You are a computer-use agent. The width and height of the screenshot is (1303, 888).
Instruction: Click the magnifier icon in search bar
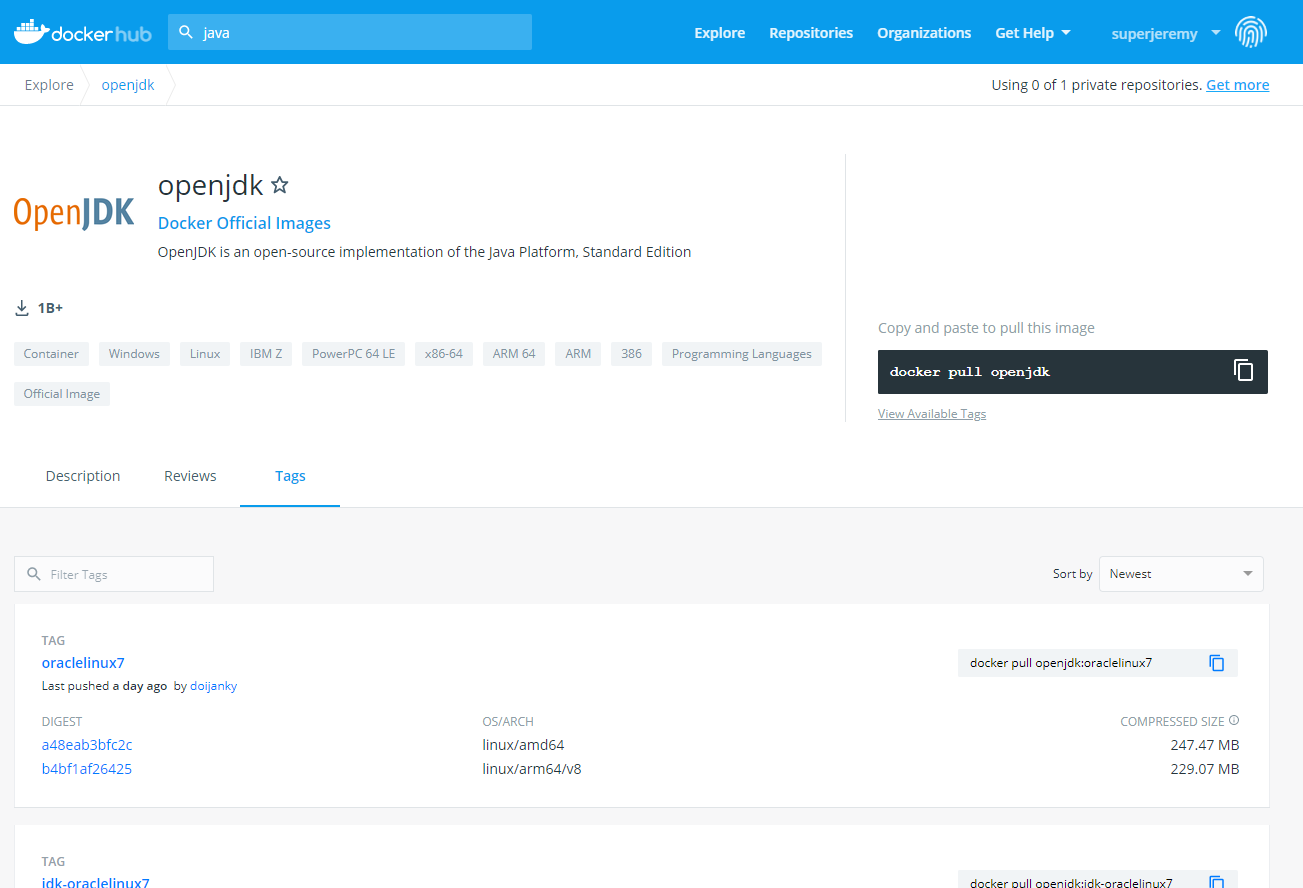coord(186,32)
